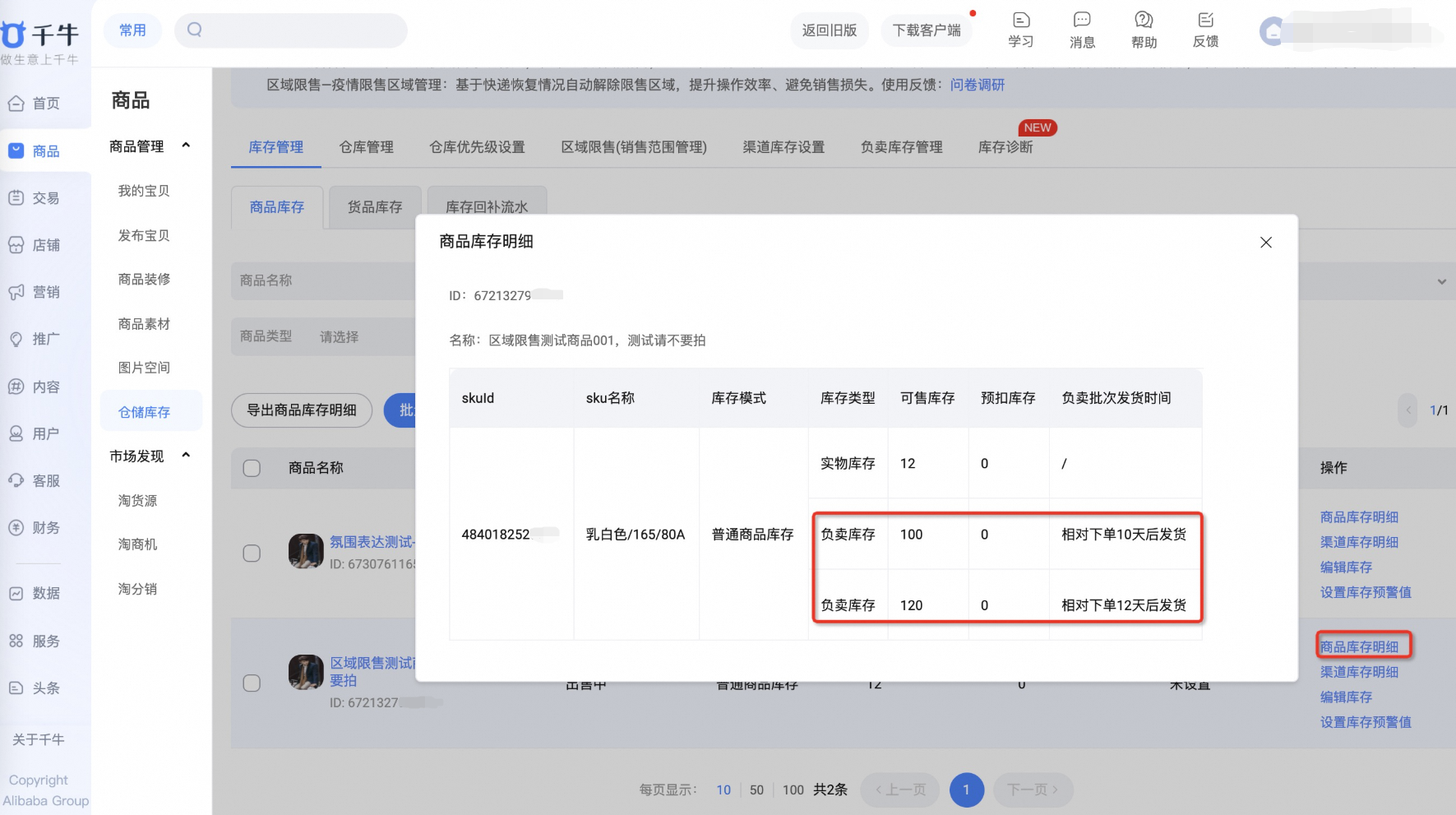
Task: Switch to the 负卖库存管理 tab
Action: (x=902, y=147)
